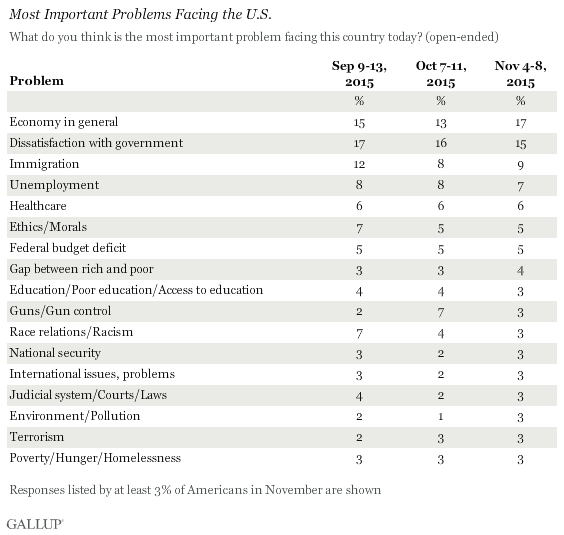Click the October value 7 for Guns/Gun control

(x=441, y=312)
